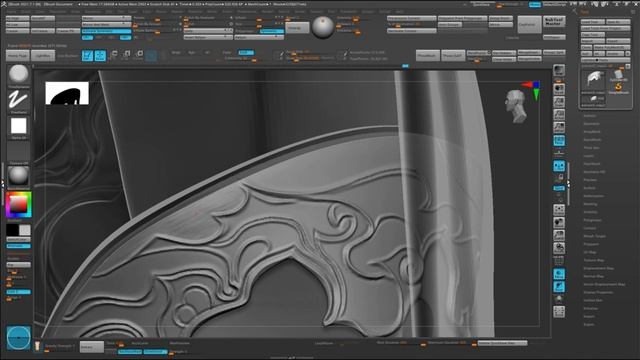Click the LightBox button
The width and height of the screenshot is (640, 360).
tap(43, 56)
